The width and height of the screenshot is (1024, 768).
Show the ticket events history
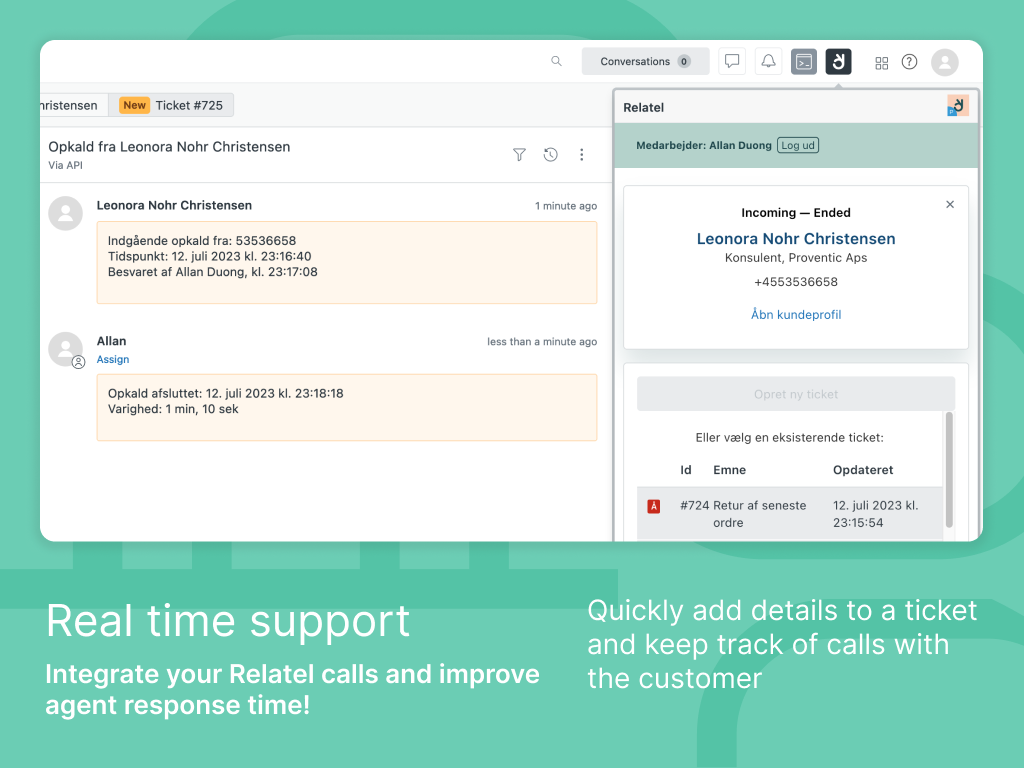550,154
